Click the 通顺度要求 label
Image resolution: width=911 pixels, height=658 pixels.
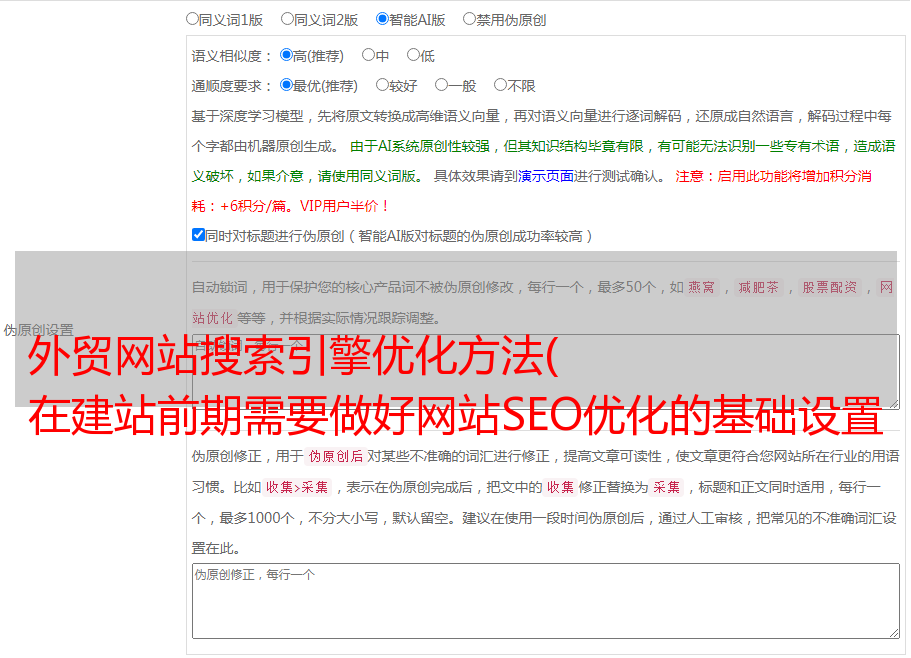tap(231, 87)
